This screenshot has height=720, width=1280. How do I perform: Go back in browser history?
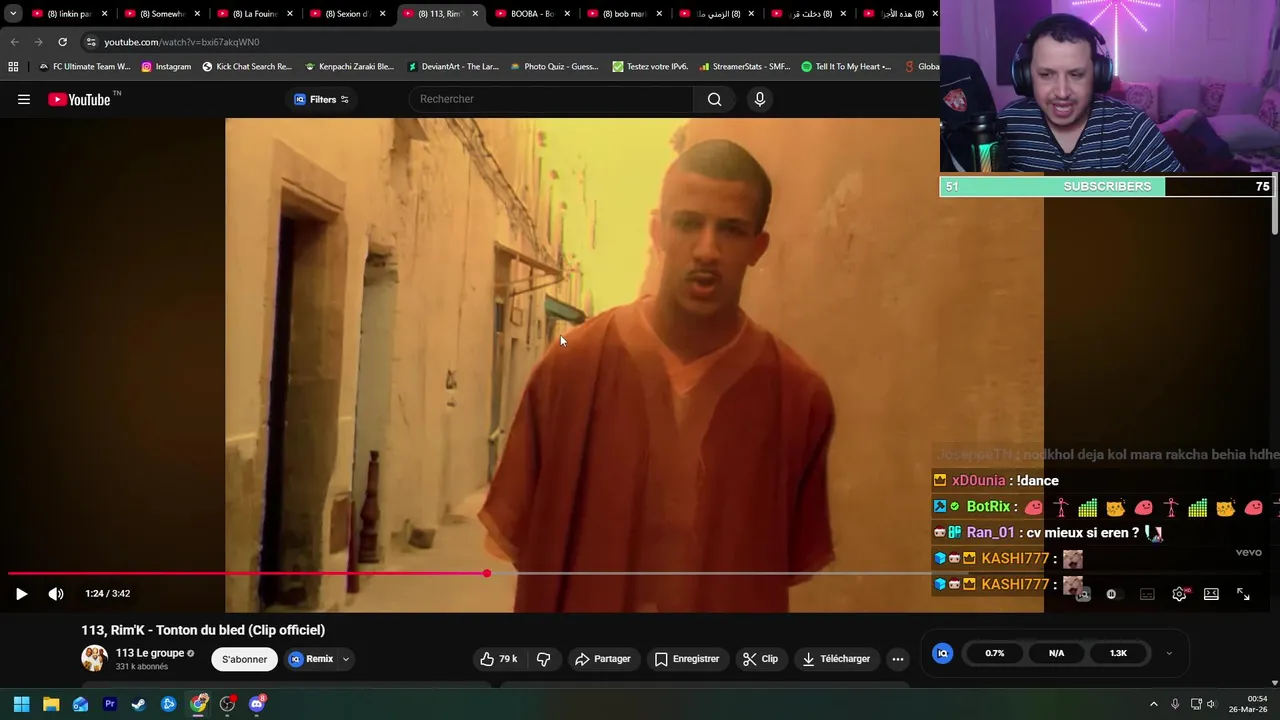(x=14, y=42)
